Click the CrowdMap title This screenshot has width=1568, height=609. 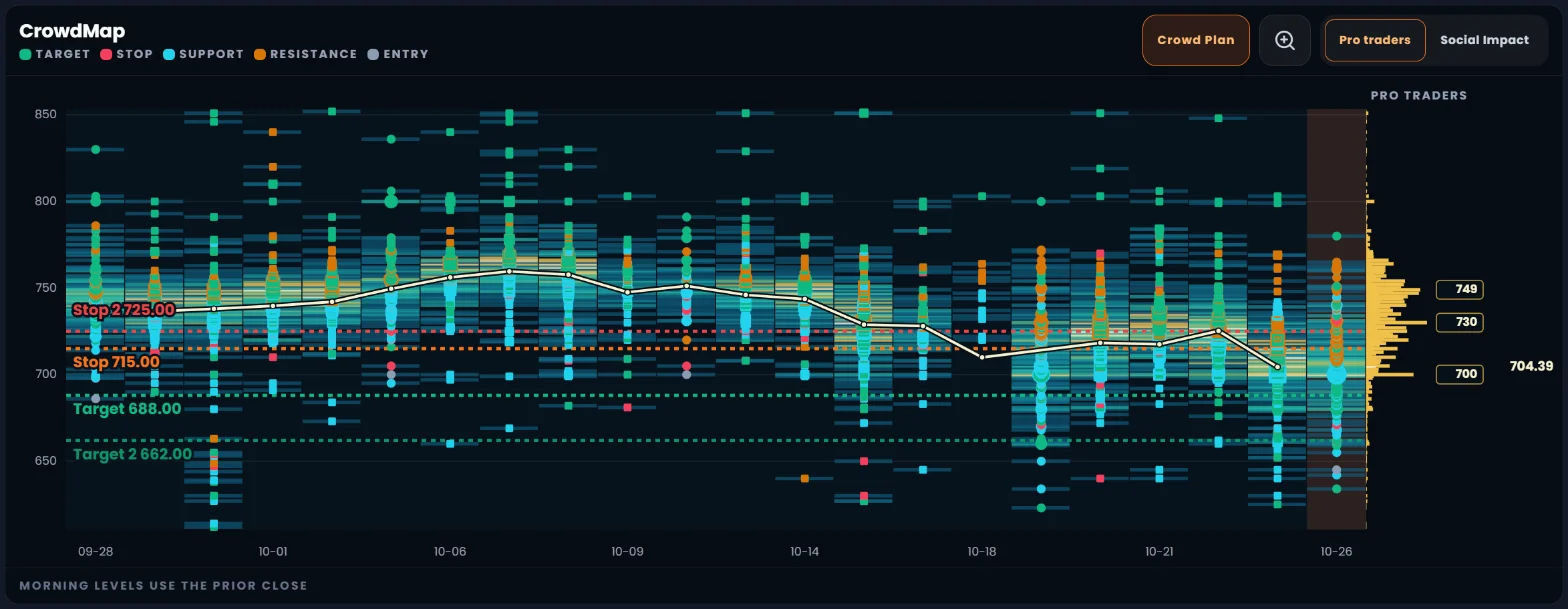72,31
